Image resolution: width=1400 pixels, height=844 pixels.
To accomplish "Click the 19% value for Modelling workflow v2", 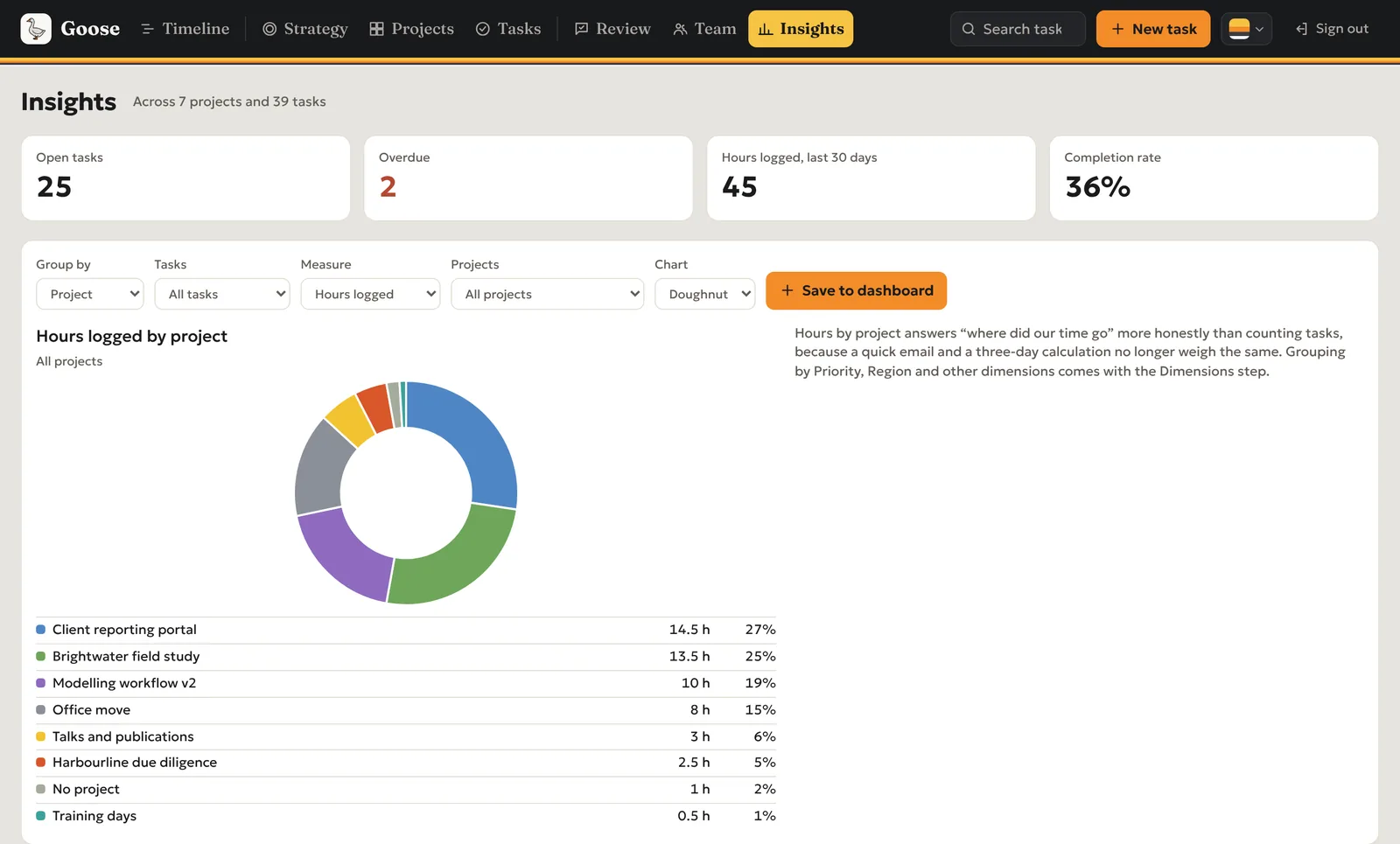I will [x=760, y=683].
